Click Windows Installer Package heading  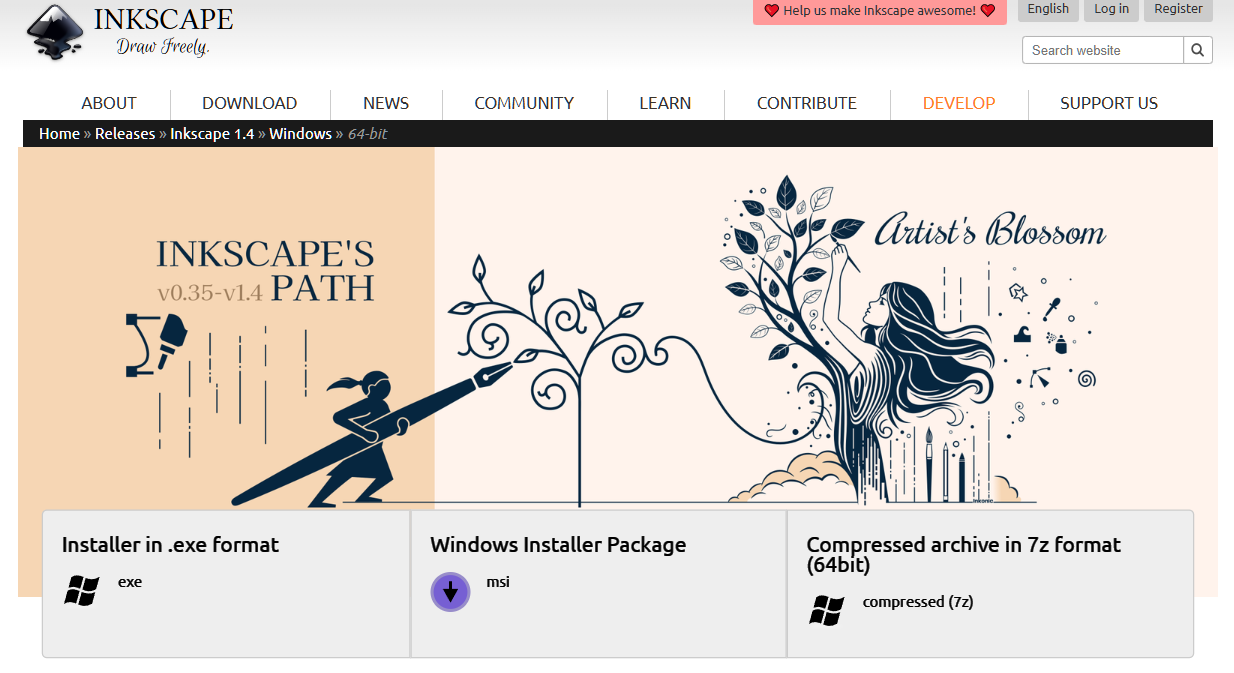point(558,545)
